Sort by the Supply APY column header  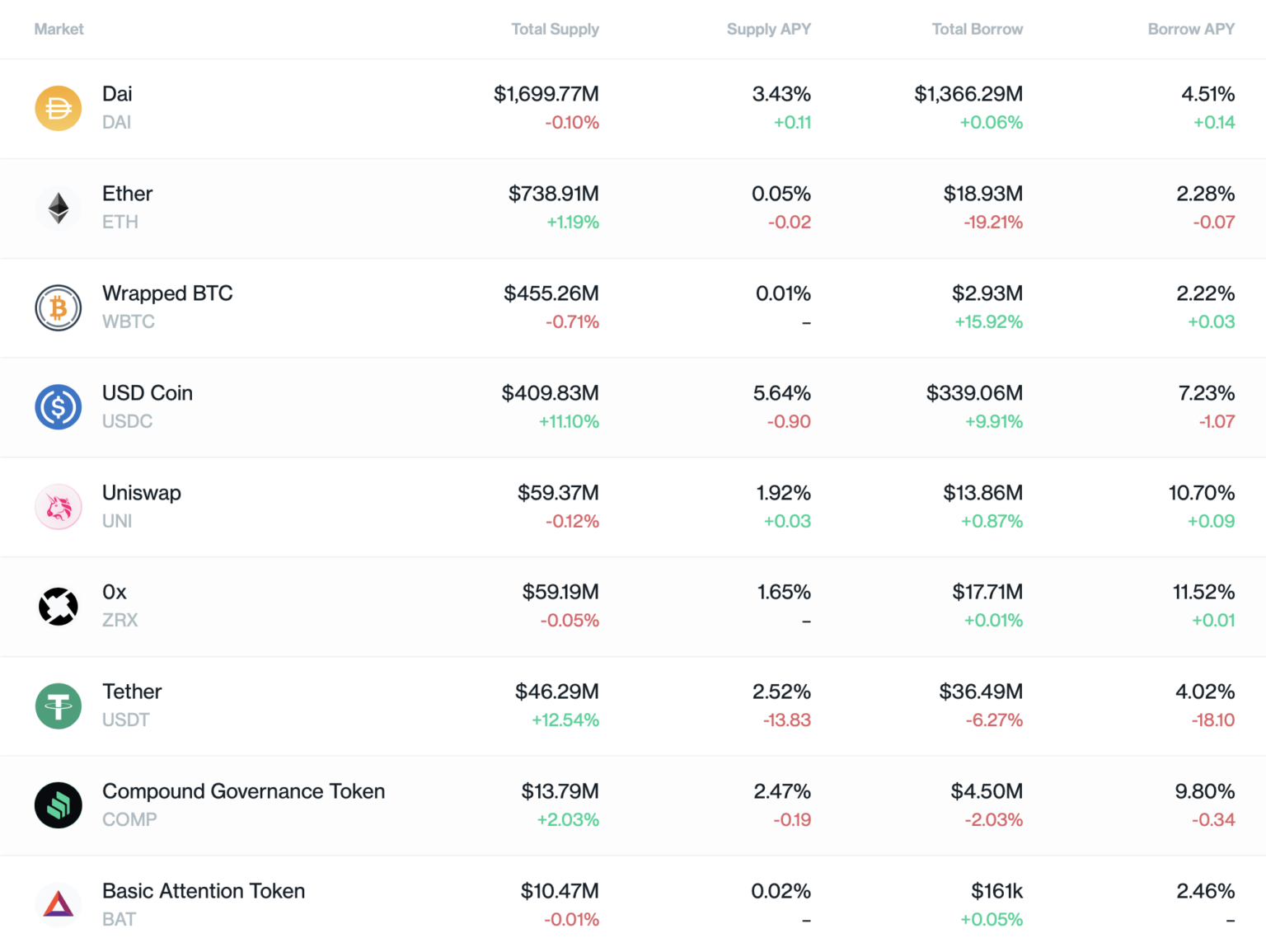coord(768,29)
